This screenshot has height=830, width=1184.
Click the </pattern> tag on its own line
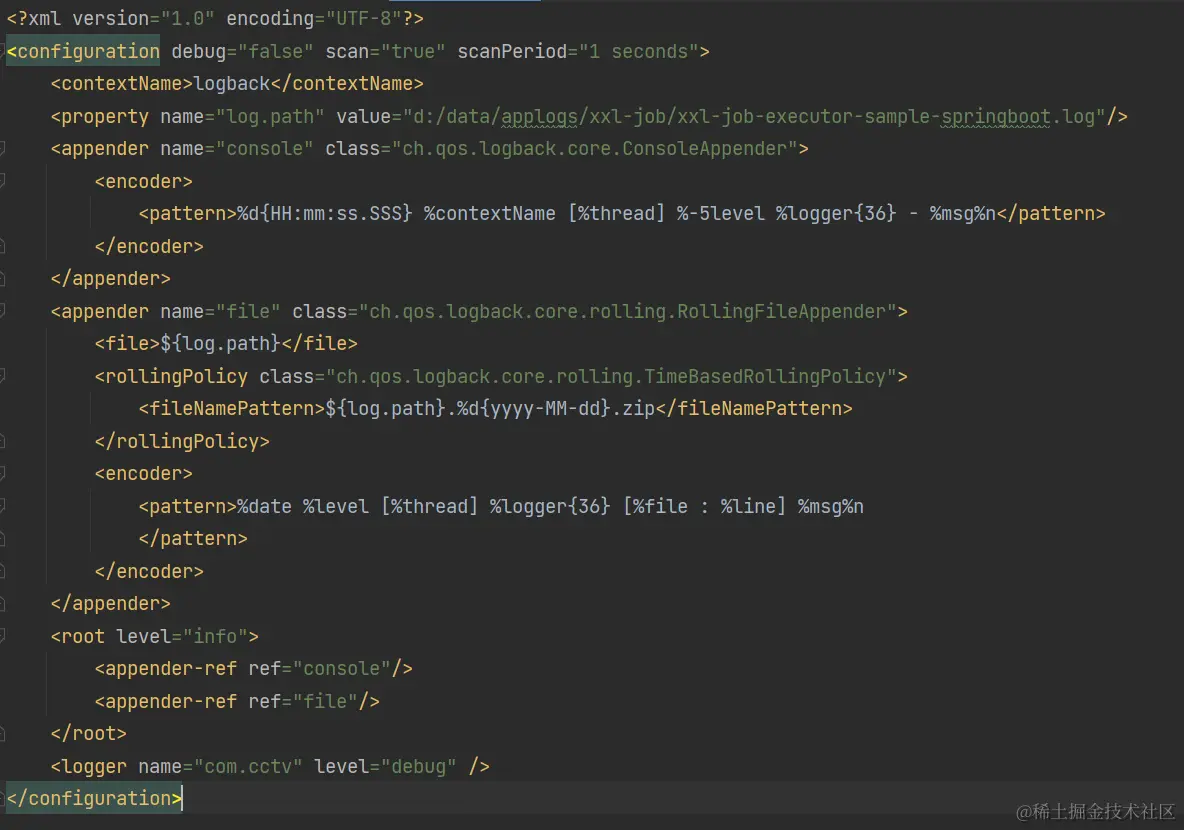click(193, 538)
